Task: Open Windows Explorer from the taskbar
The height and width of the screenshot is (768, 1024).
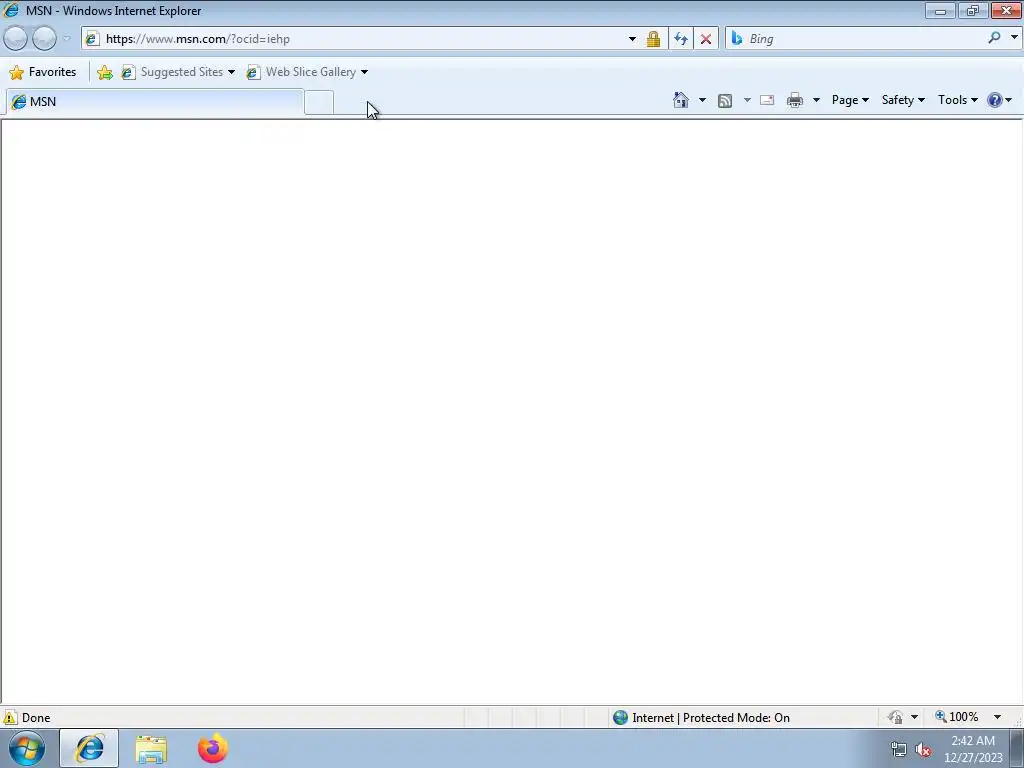Action: click(x=151, y=749)
